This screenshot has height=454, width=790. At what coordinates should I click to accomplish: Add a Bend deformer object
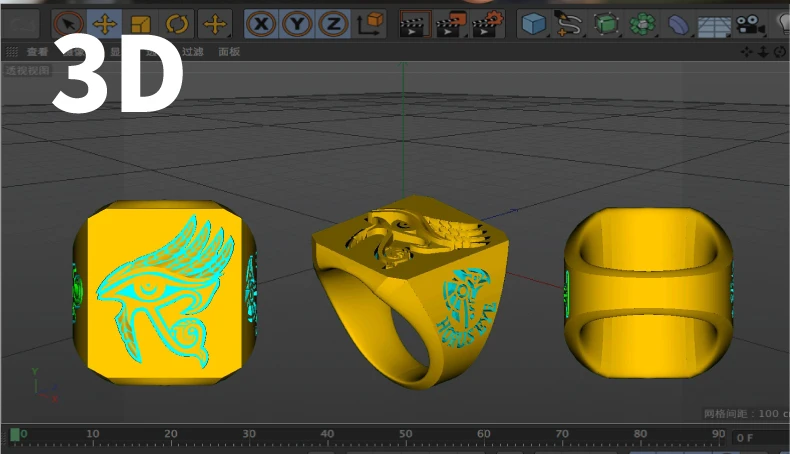678,24
